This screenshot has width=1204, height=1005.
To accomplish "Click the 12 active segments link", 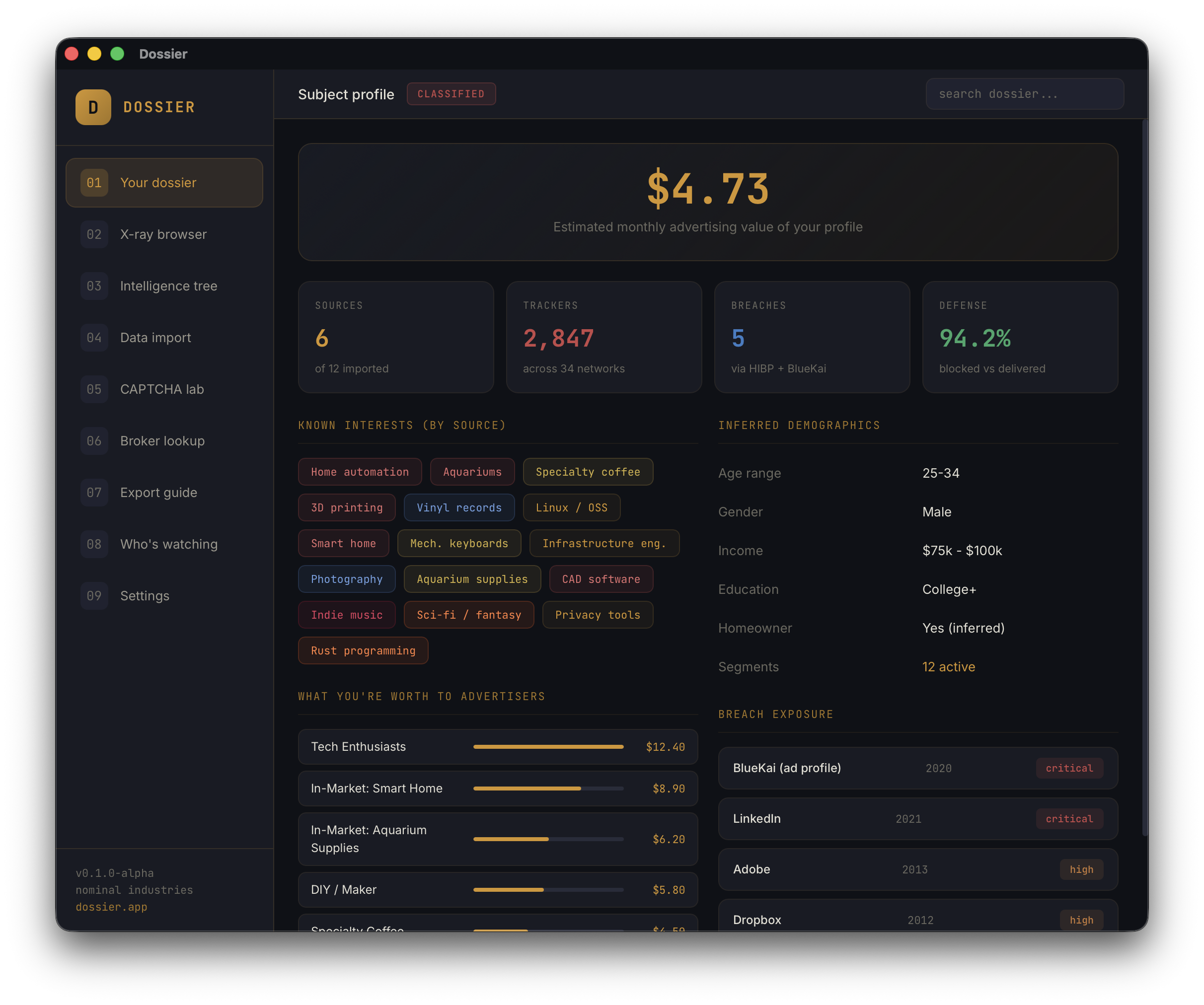I will tap(948, 667).
